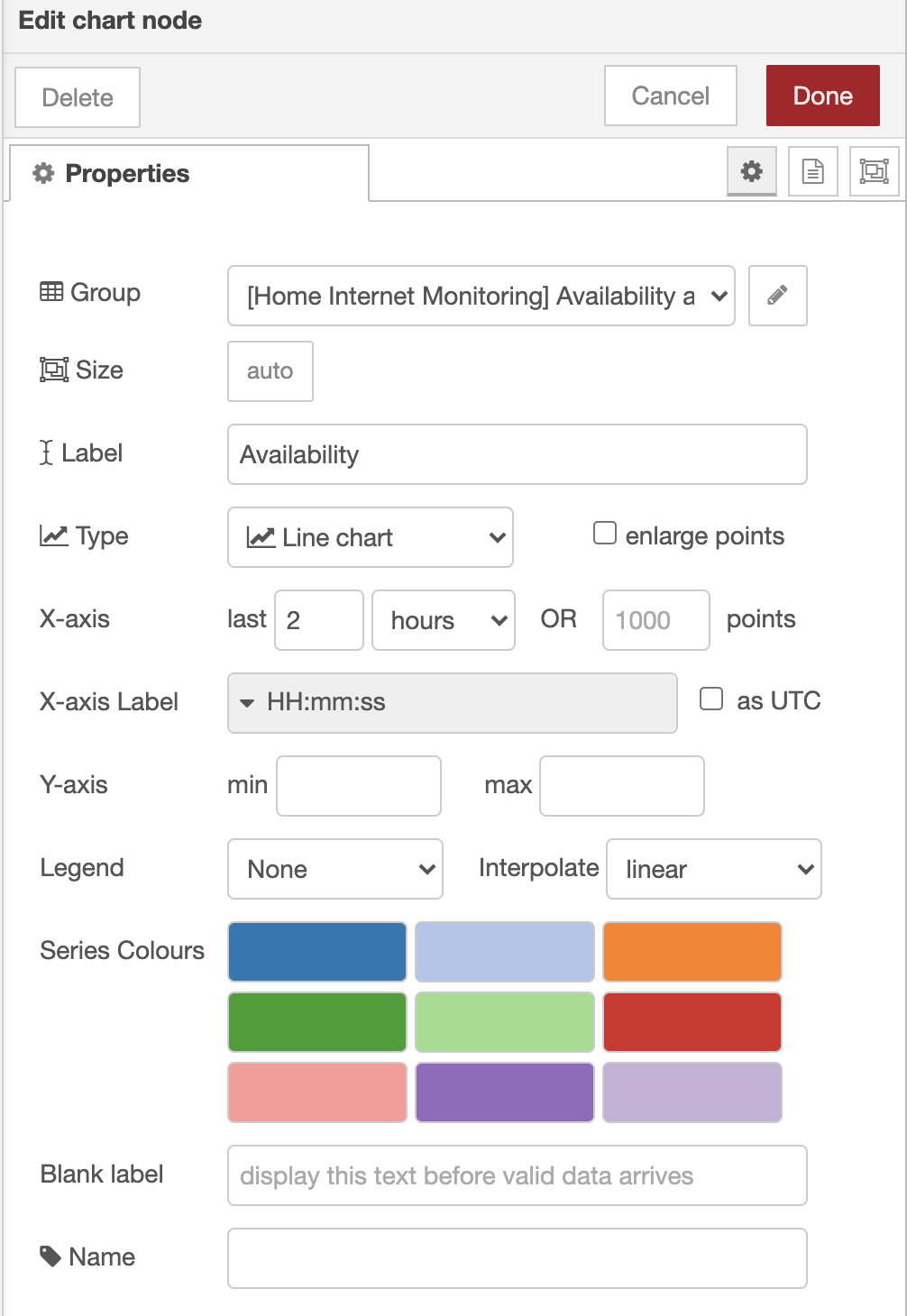907x1316 pixels.
Task: Open the auto Size button
Action: [x=270, y=371]
